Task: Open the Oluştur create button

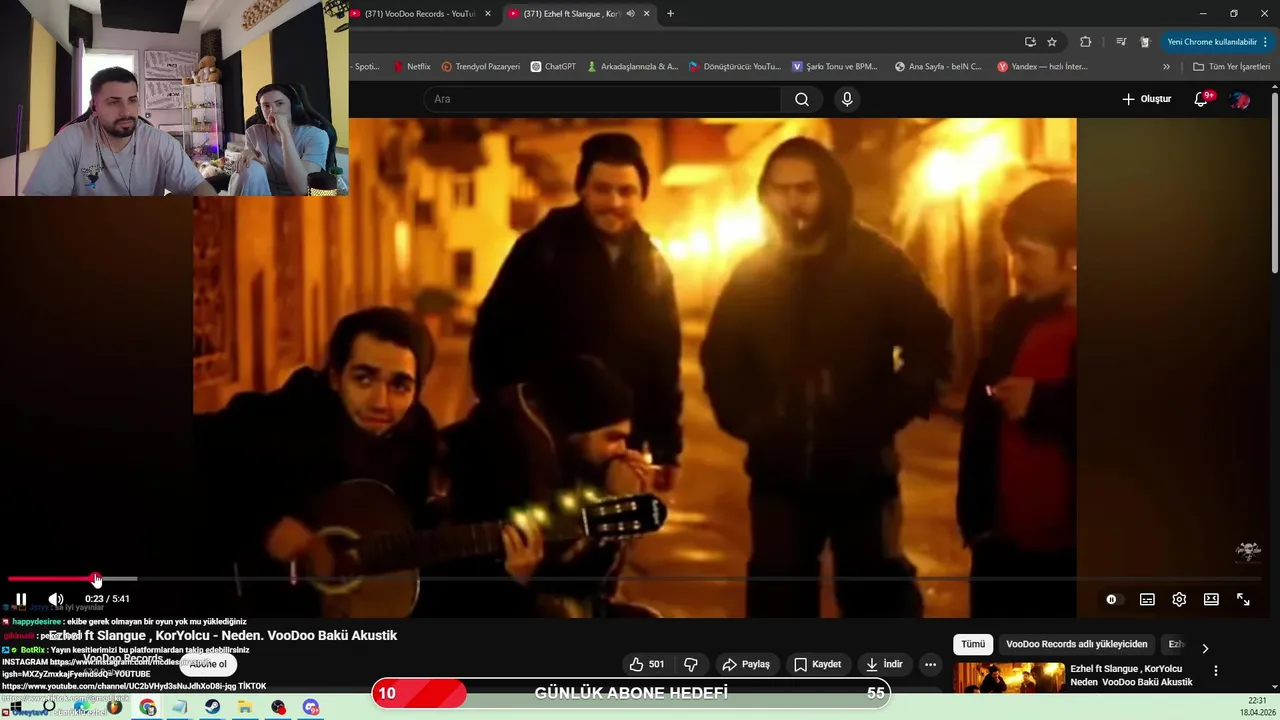Action: (1146, 99)
